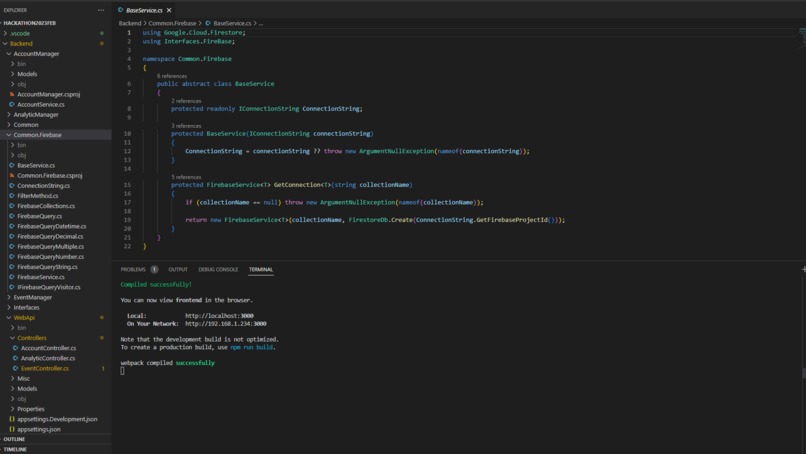Open BaseService.cs in file tree
The height and width of the screenshot is (454, 806).
coord(35,166)
